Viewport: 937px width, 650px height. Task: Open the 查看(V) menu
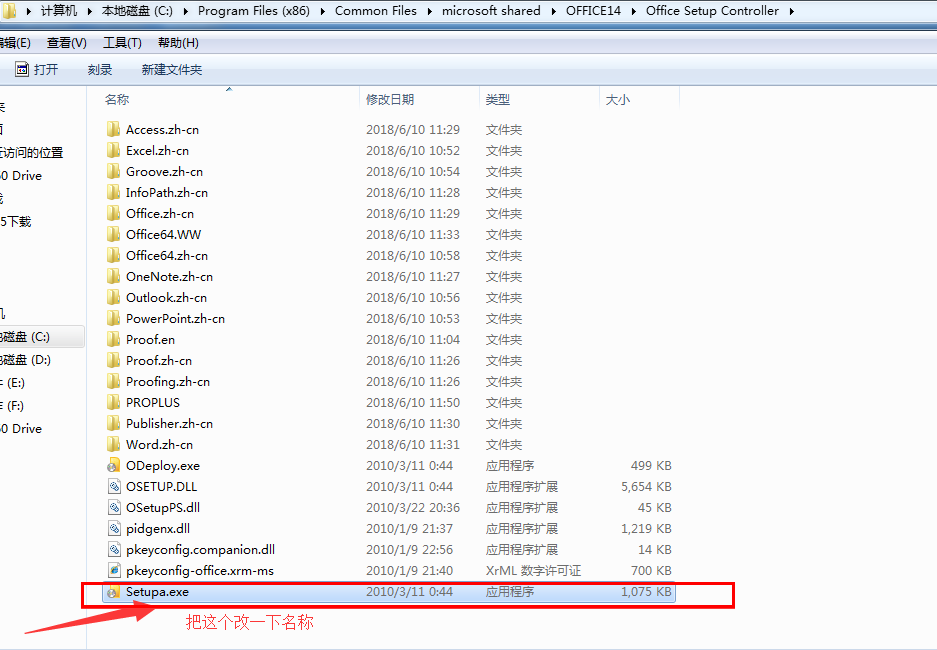67,42
